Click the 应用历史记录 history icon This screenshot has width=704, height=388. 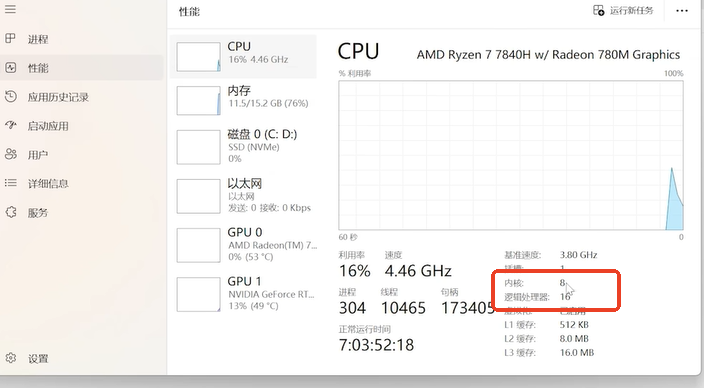(10, 97)
